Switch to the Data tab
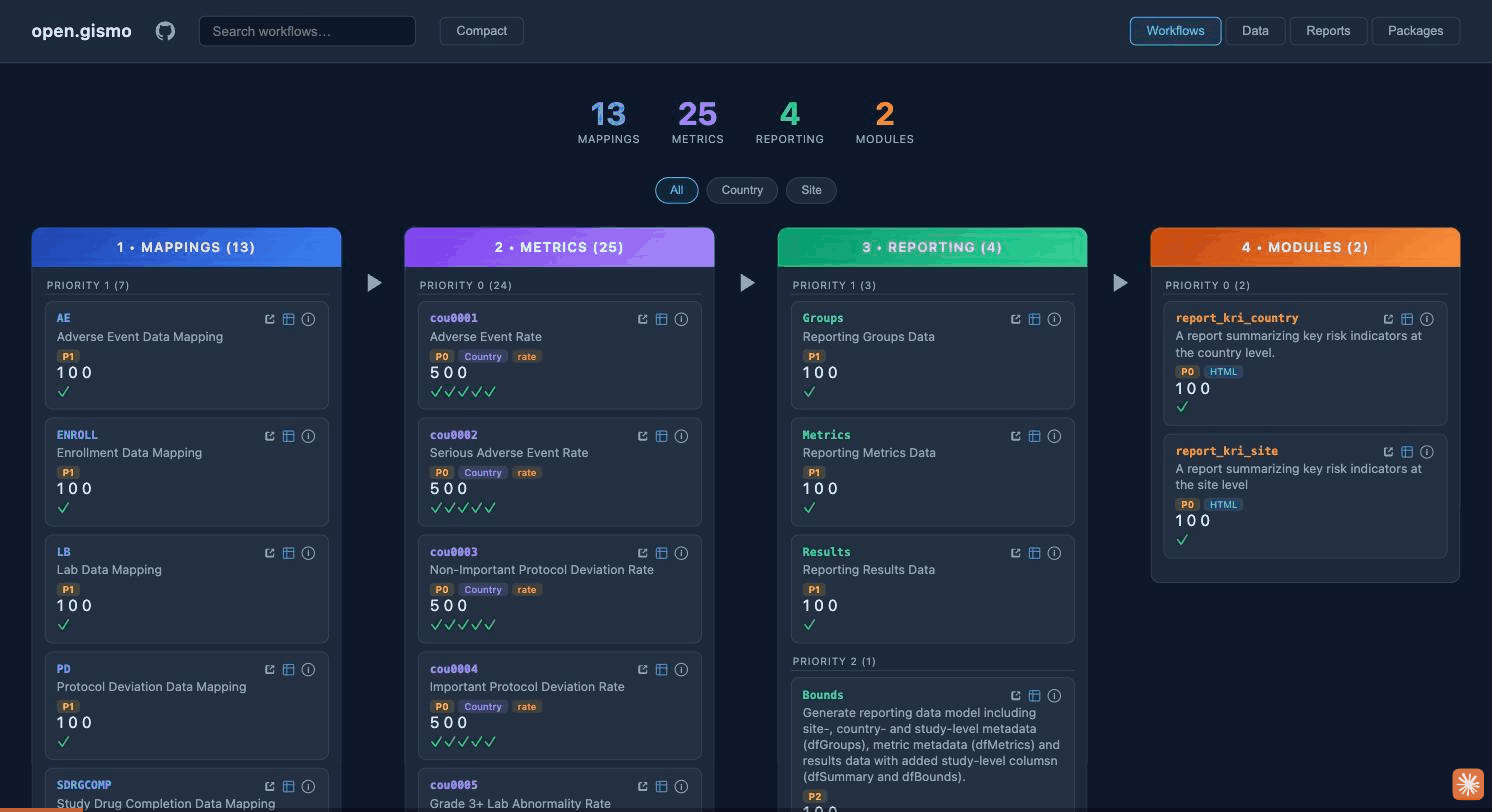1492x812 pixels. point(1255,31)
